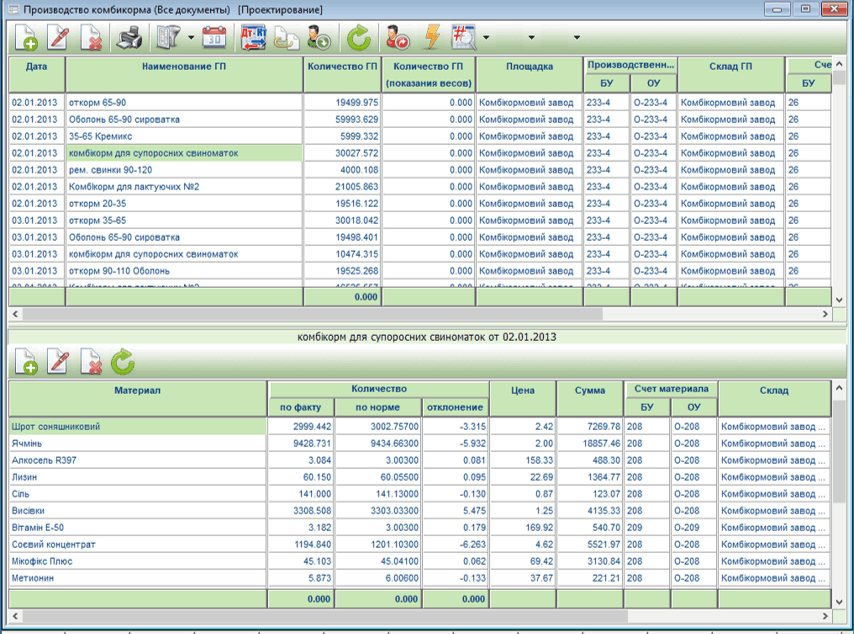The image size is (854, 634).
Task: Click the calendar date period icon
Action: [x=215, y=39]
